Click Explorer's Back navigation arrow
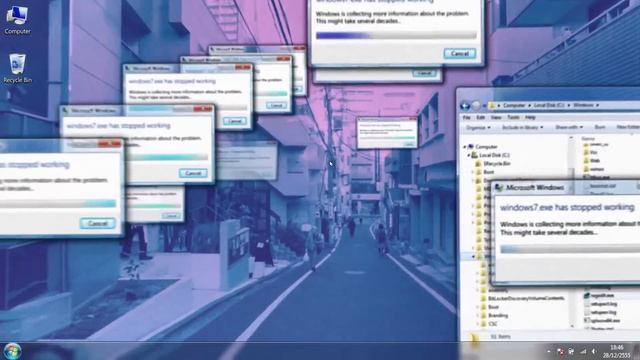The width and height of the screenshot is (640, 360). (465, 106)
